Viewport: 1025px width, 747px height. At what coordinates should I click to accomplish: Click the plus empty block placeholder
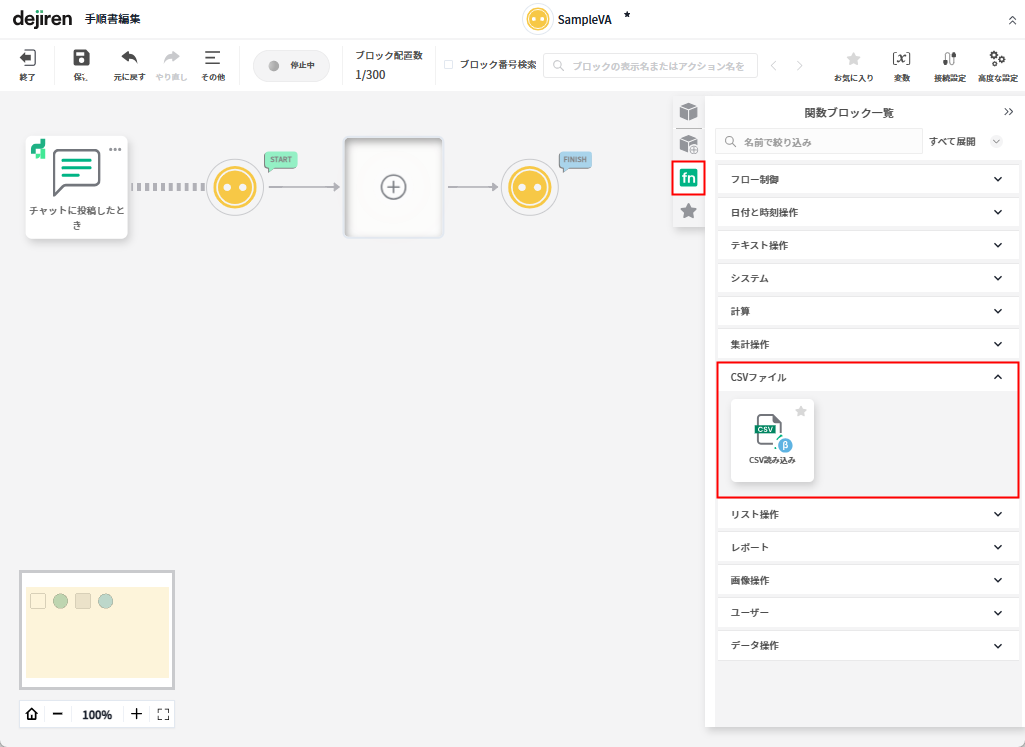pyautogui.click(x=394, y=187)
